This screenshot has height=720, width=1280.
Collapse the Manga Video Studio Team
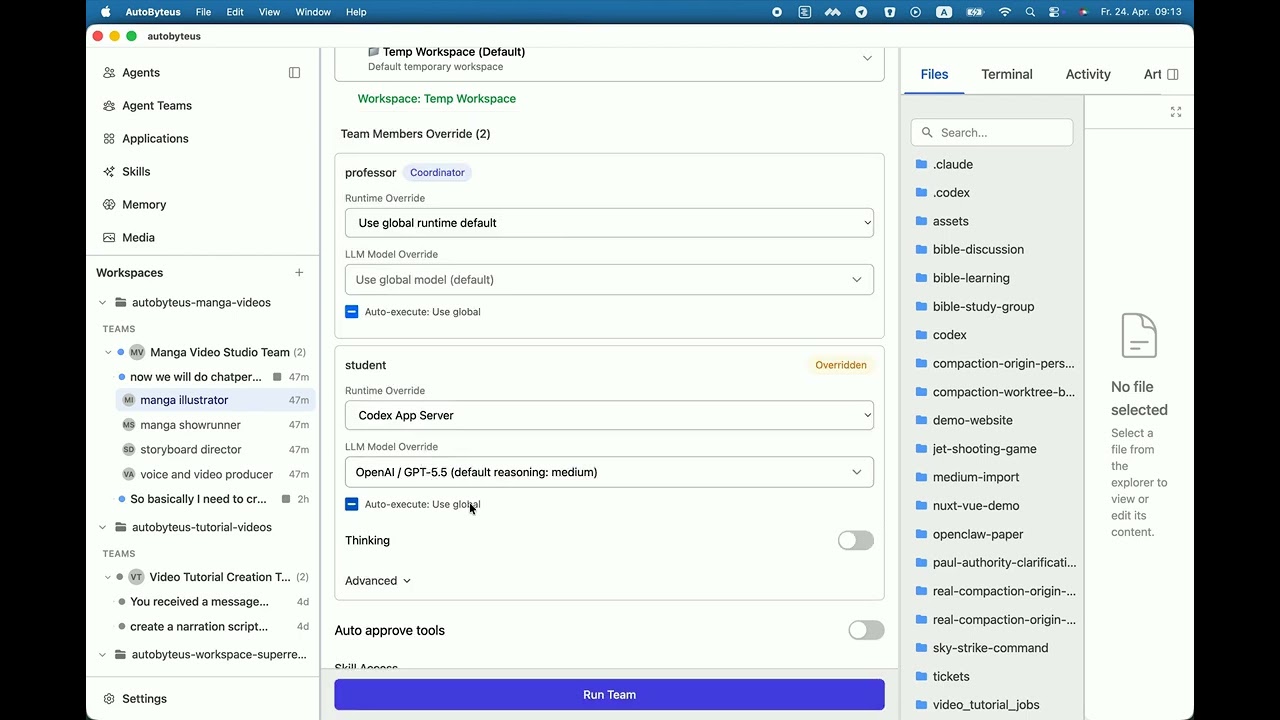(108, 352)
